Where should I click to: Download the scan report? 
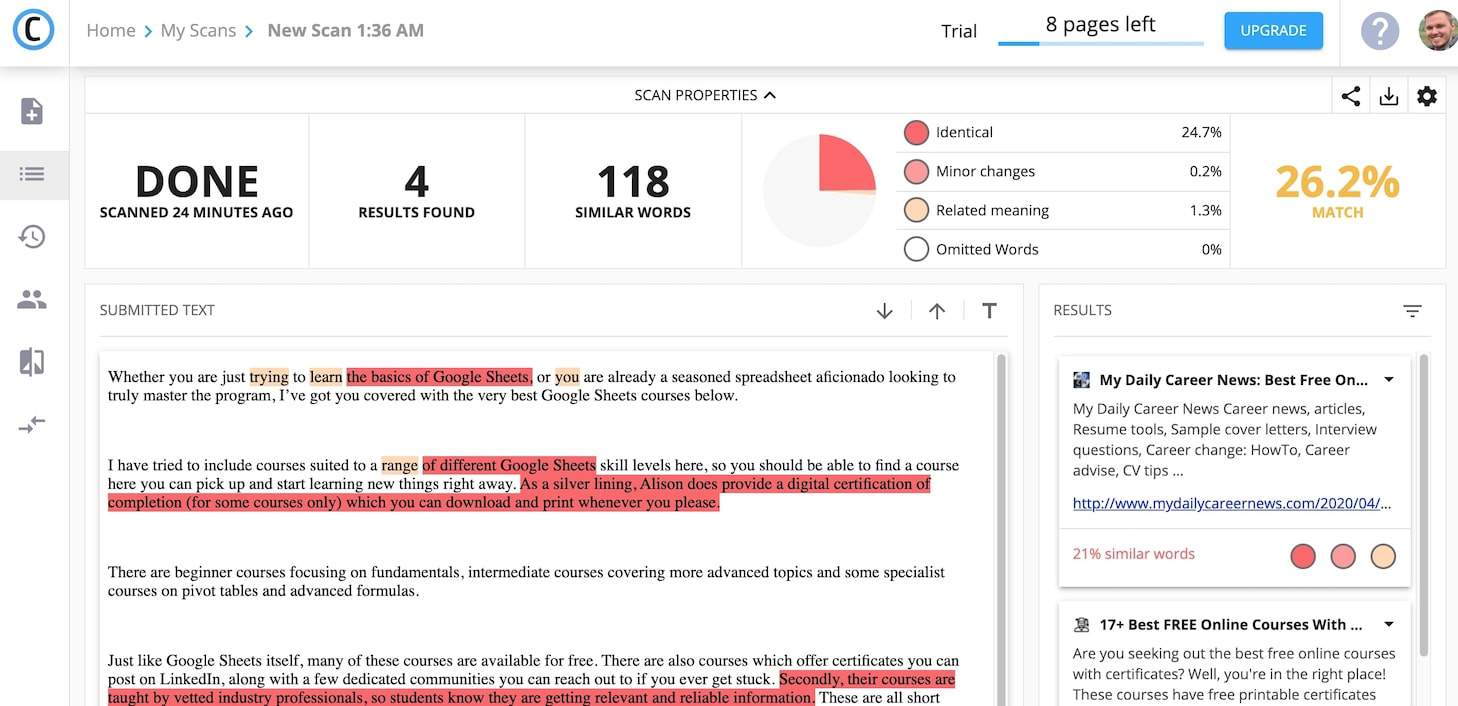point(1389,96)
